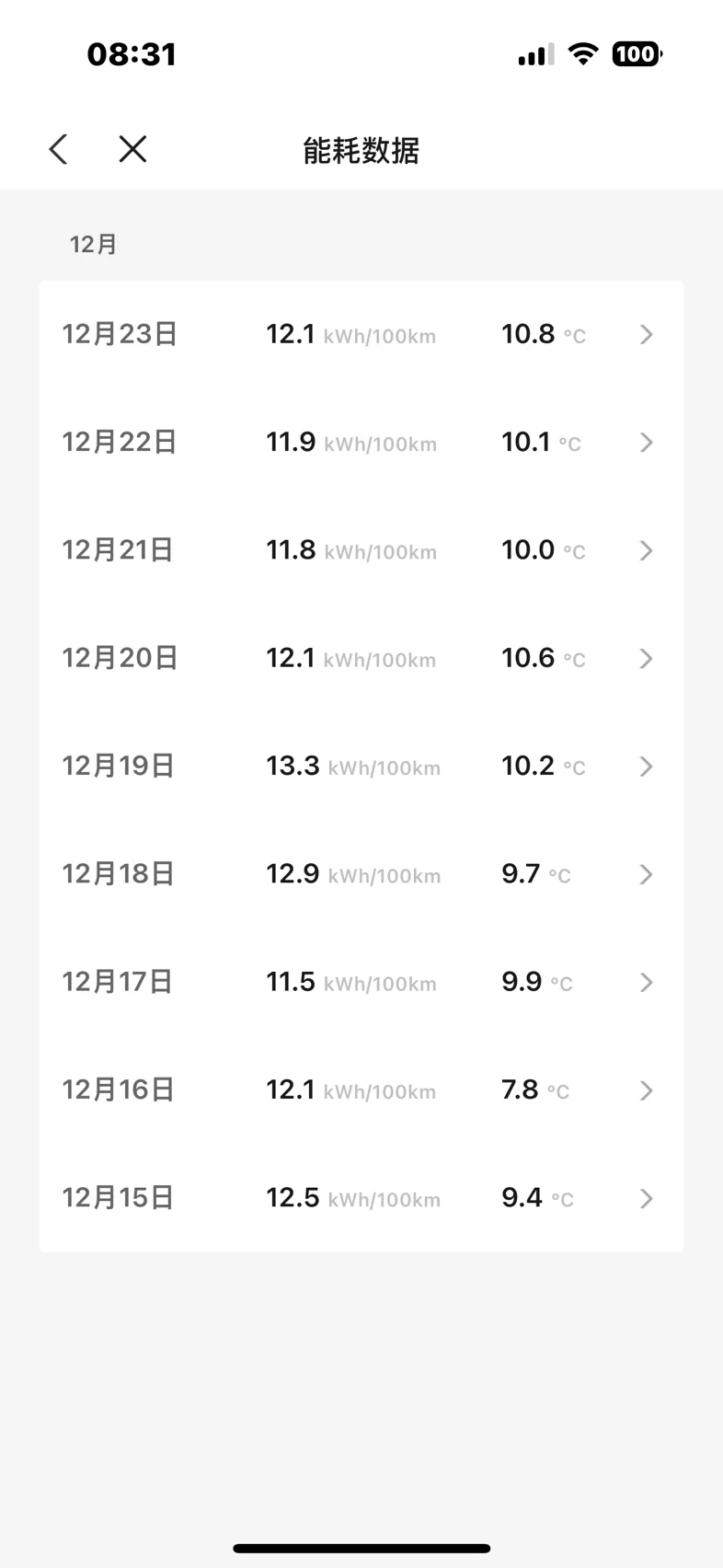The width and height of the screenshot is (723, 1568).
Task: Tap the battery indicator icon
Action: pyautogui.click(x=637, y=54)
